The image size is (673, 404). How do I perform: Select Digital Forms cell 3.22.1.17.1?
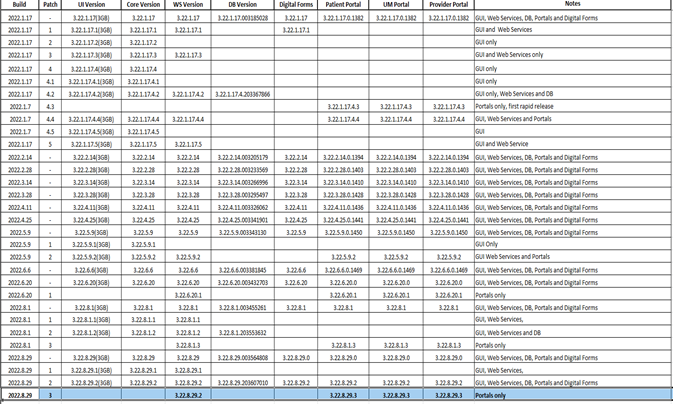[x=295, y=31]
